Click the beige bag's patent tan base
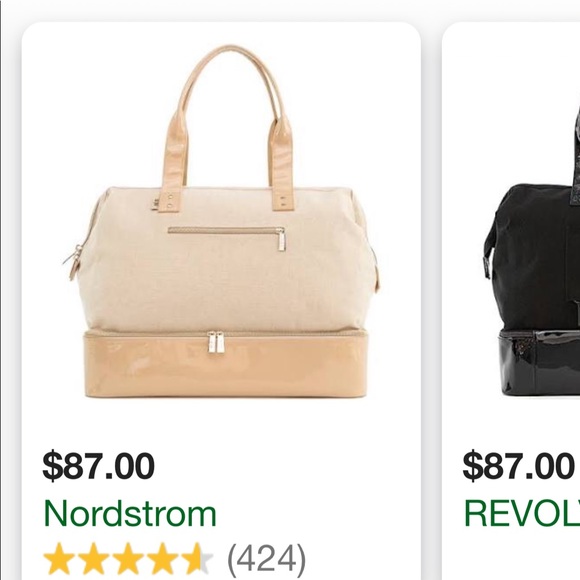 (226, 365)
